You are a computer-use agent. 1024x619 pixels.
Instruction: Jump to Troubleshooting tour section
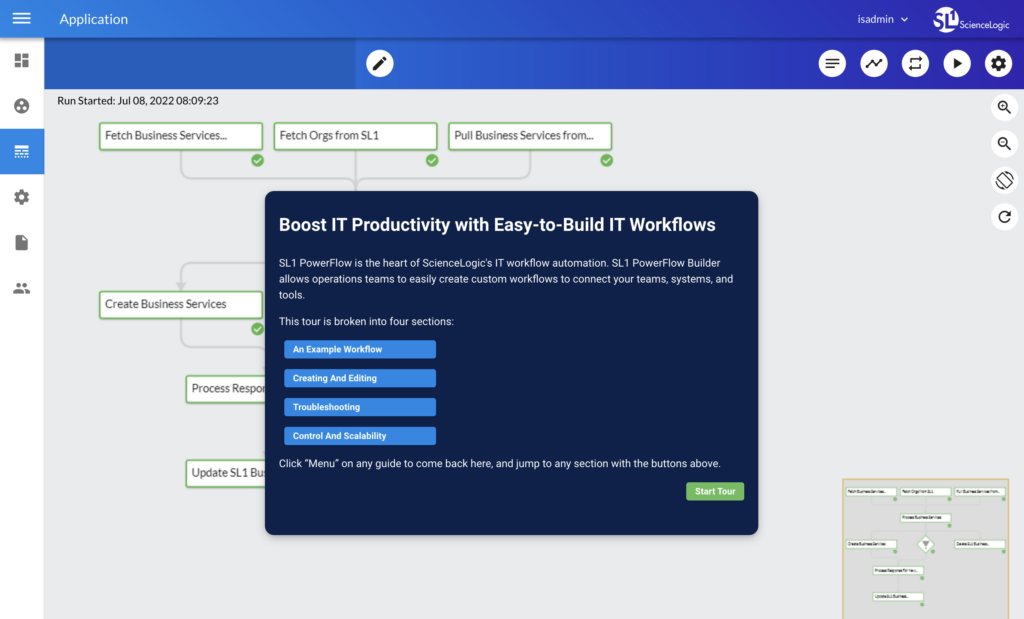click(x=360, y=407)
